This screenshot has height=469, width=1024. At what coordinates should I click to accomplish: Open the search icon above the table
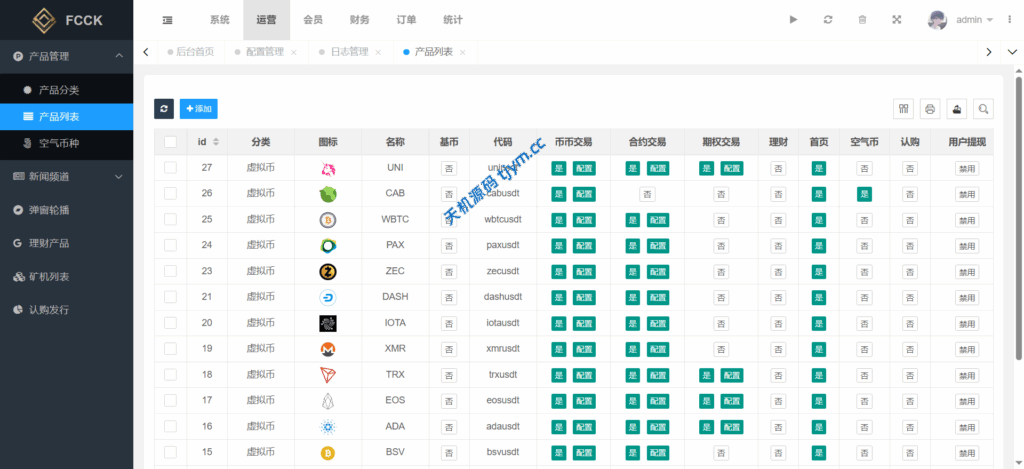pyautogui.click(x=984, y=109)
